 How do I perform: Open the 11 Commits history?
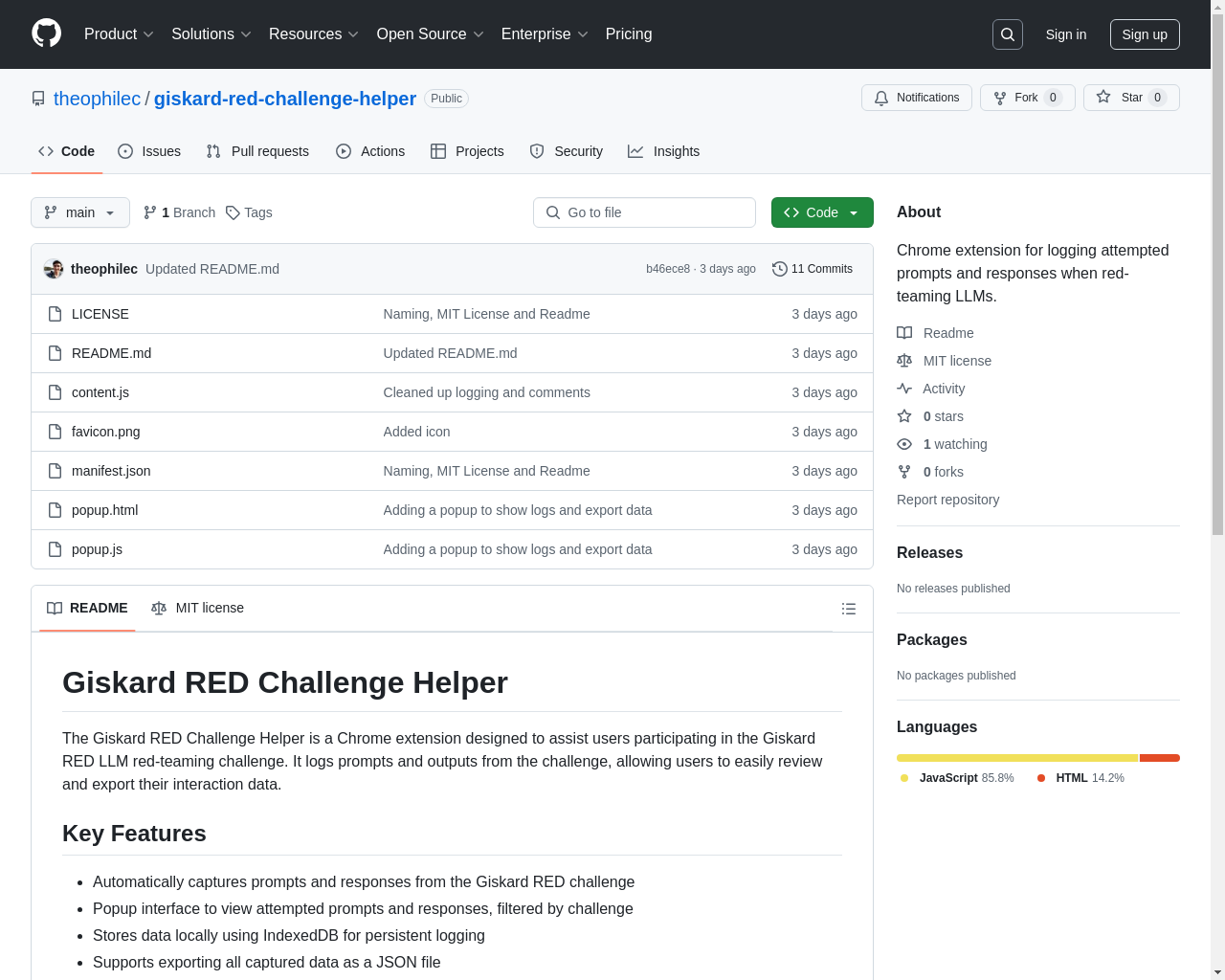813,269
